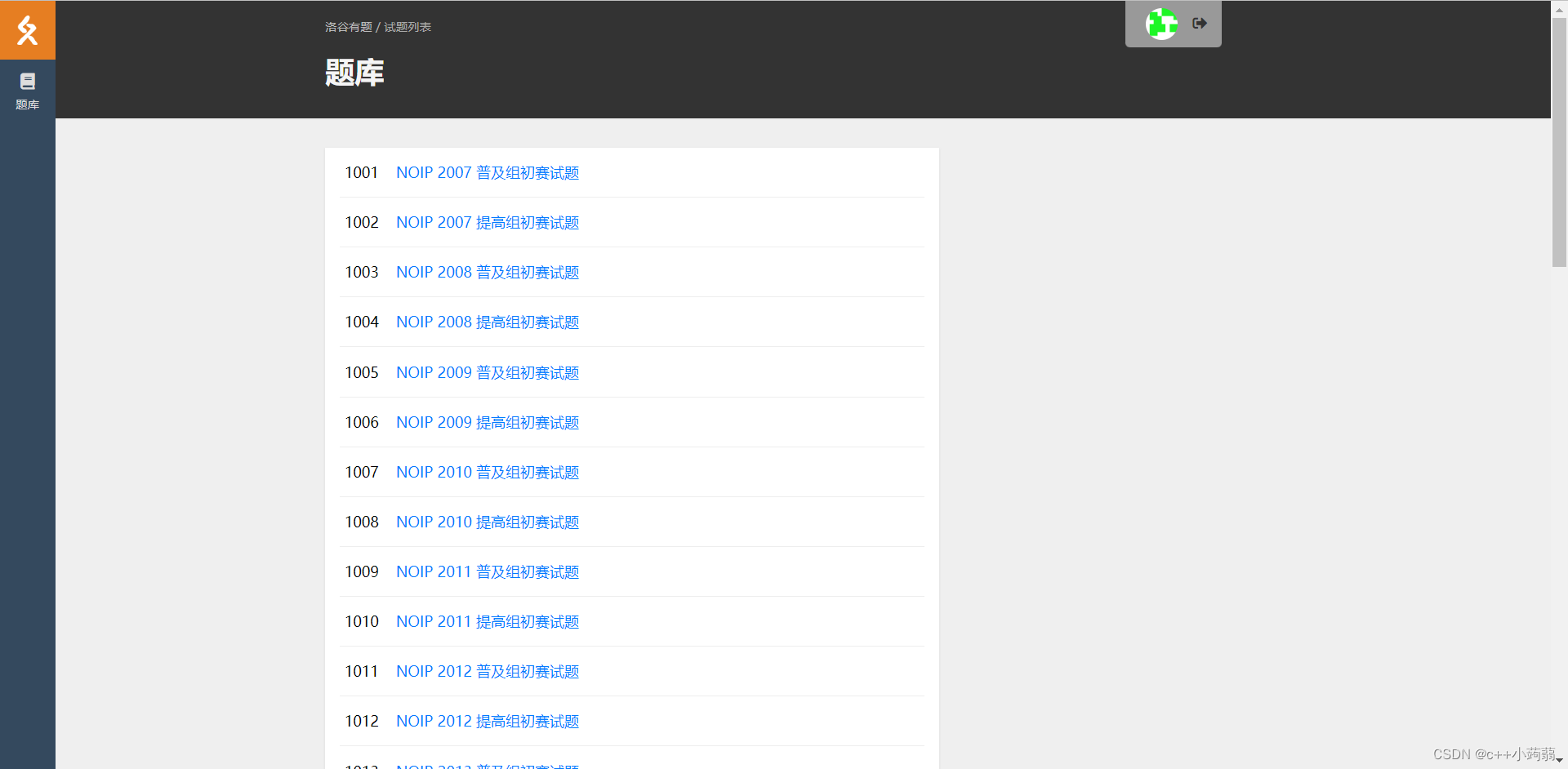Click the logout arrow icon

(x=1200, y=24)
